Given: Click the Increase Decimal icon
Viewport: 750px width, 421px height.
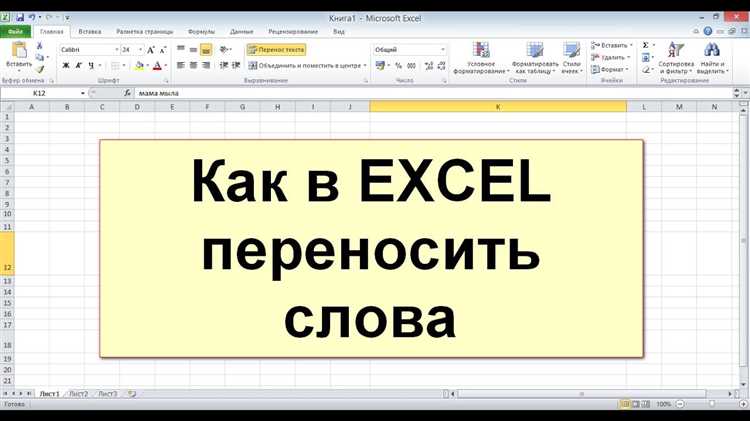Looking at the screenshot, I should click(429, 66).
